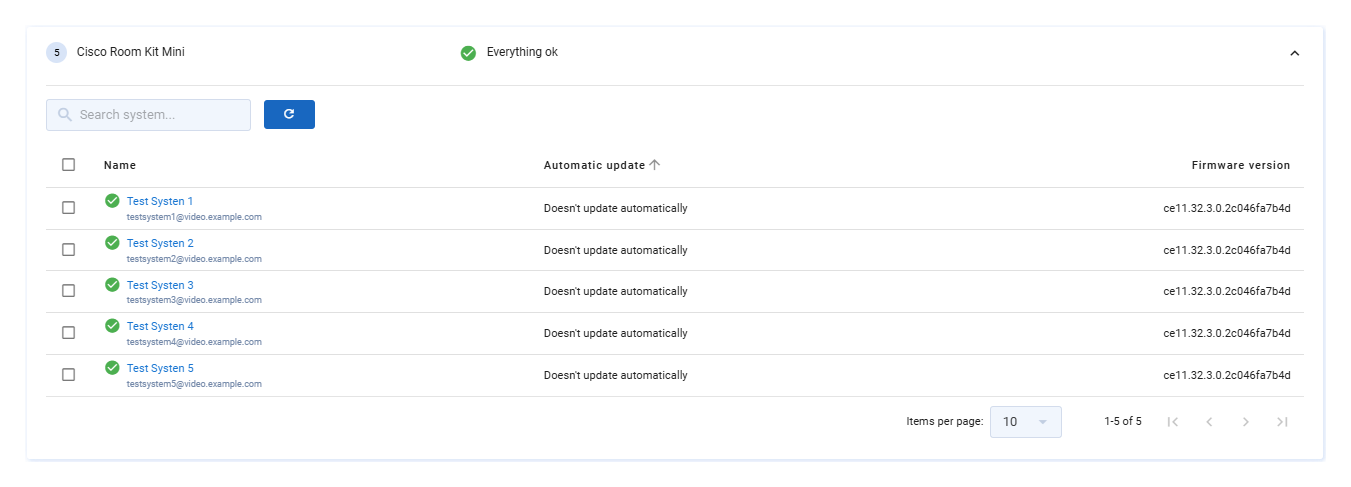Open the Items per page dropdown

pos(1025,422)
